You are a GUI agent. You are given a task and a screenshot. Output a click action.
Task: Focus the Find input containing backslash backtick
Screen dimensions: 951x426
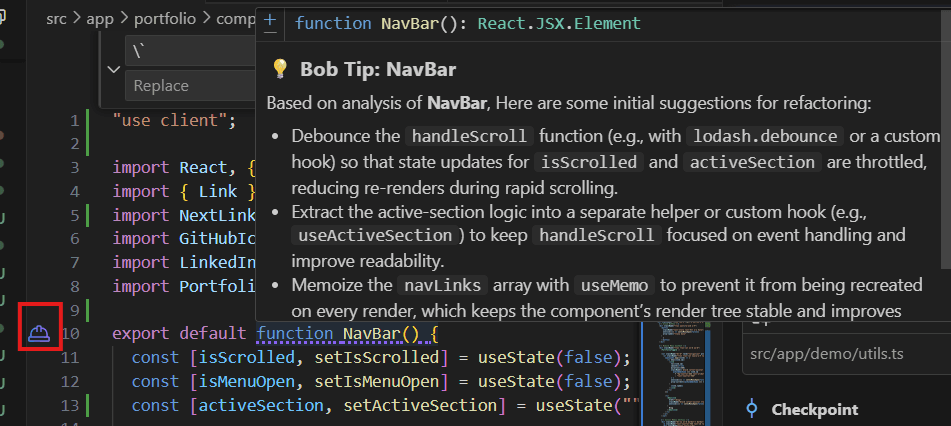coord(190,51)
